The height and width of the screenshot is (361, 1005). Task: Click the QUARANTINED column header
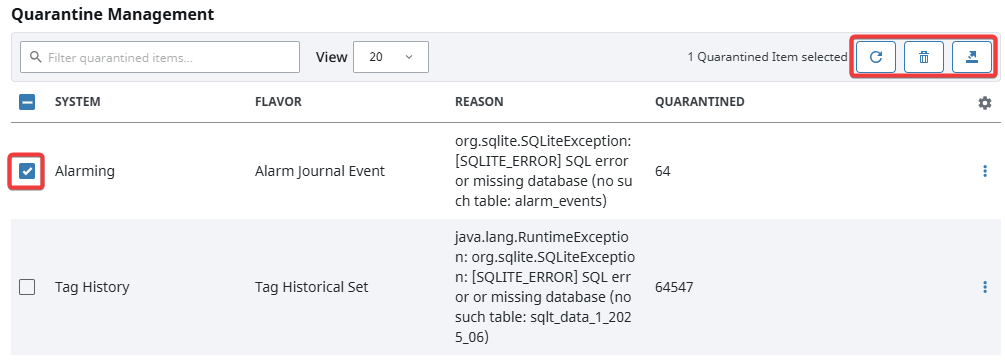coord(699,102)
